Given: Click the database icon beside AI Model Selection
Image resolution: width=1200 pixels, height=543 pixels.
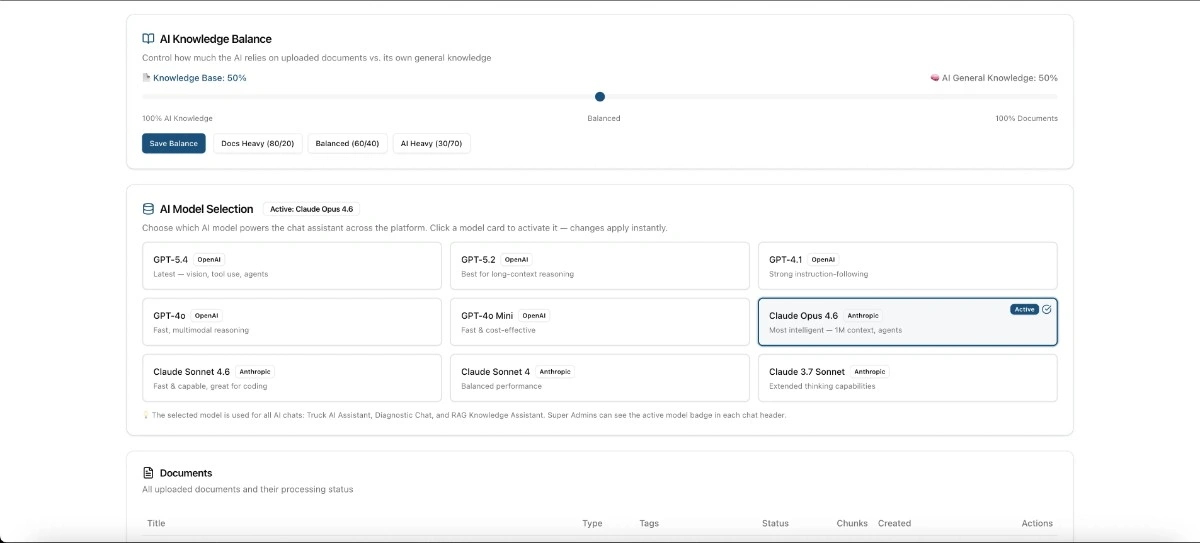Looking at the screenshot, I should pyautogui.click(x=148, y=209).
